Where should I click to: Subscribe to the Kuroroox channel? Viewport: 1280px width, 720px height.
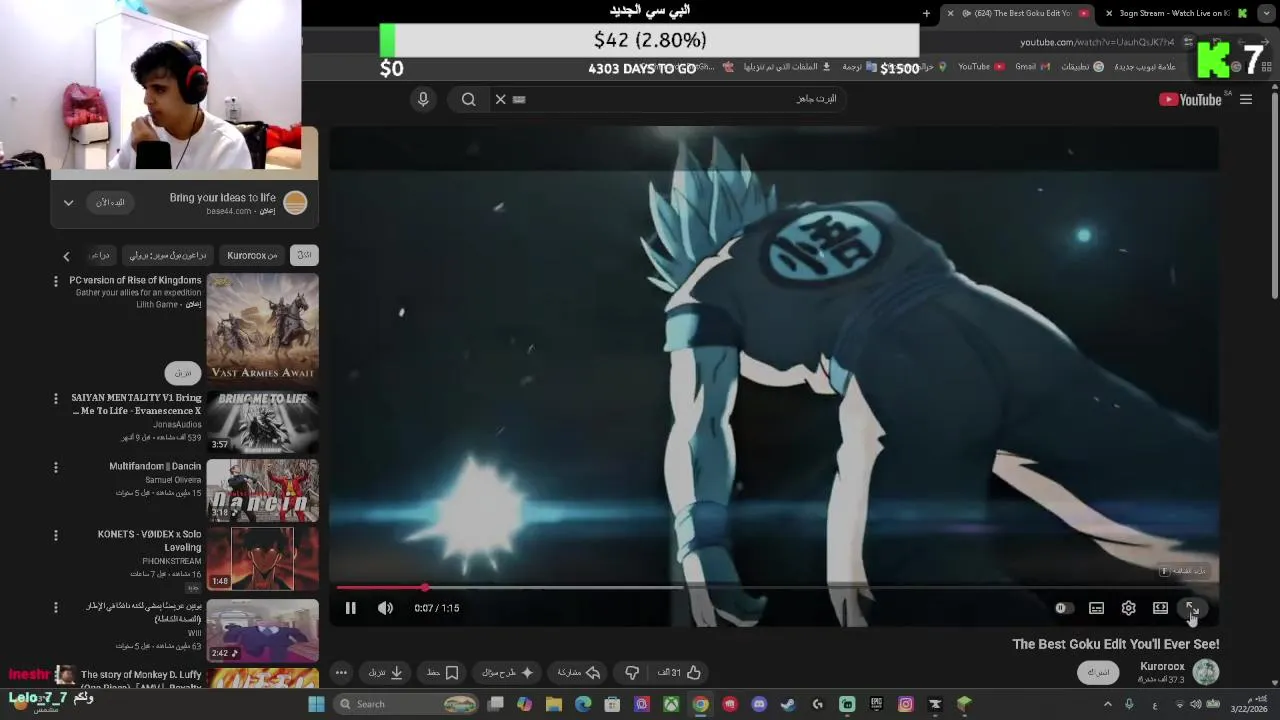(1098, 672)
